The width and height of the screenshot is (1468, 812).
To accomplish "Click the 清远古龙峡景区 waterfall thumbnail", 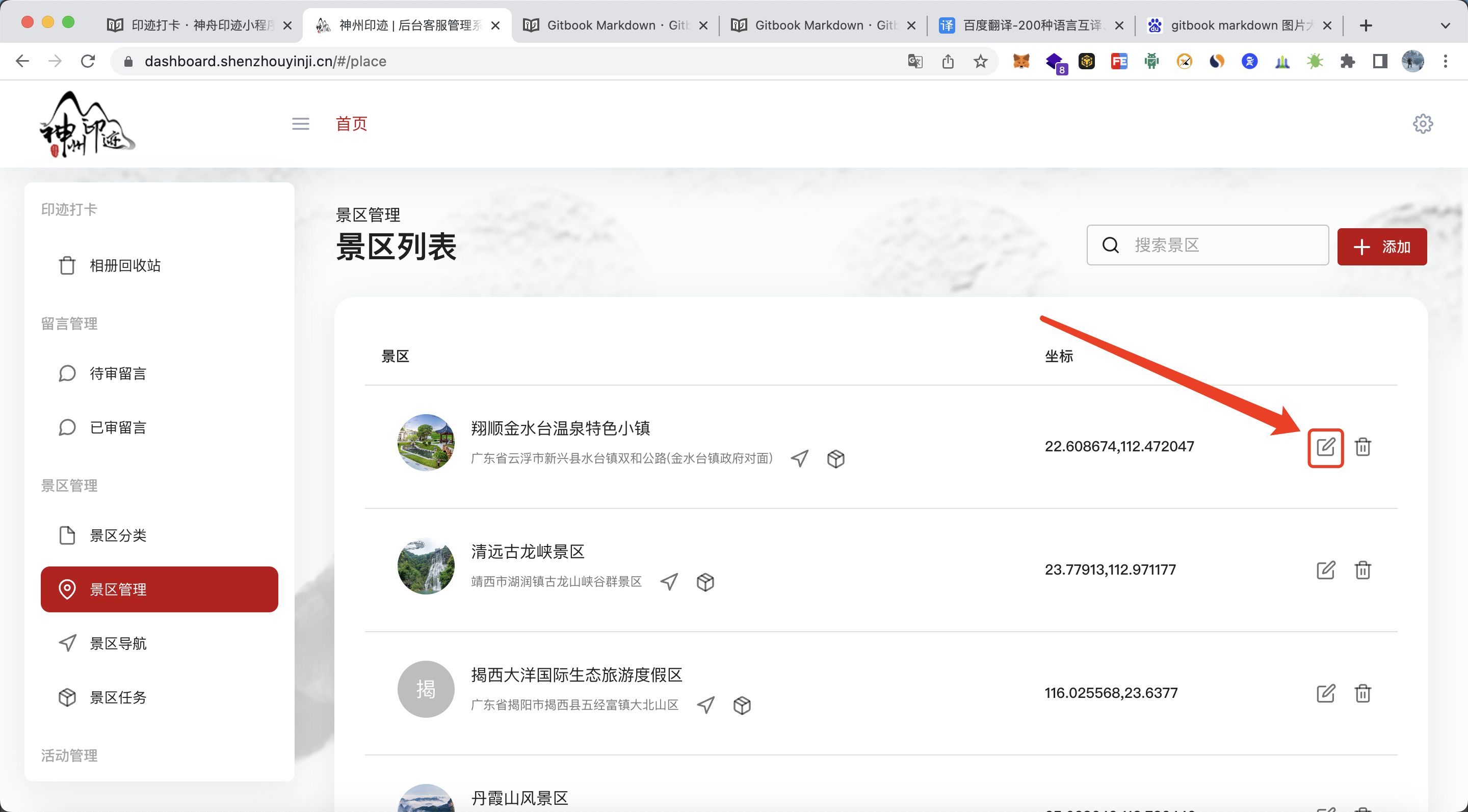I will (x=426, y=565).
